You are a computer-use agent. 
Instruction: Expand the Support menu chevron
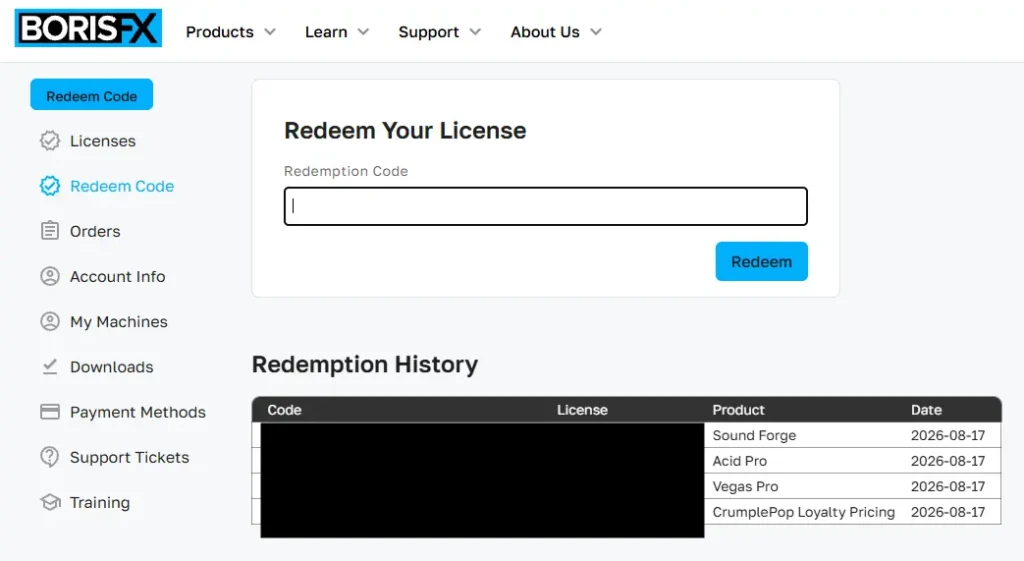475,32
